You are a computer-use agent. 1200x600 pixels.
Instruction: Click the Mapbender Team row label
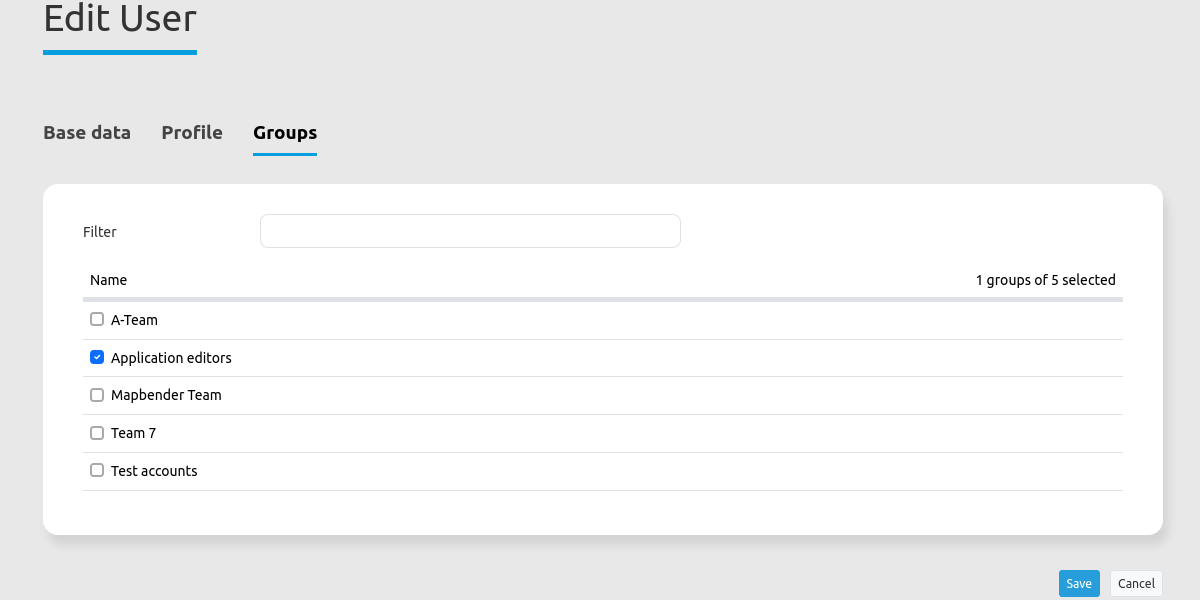[166, 395]
